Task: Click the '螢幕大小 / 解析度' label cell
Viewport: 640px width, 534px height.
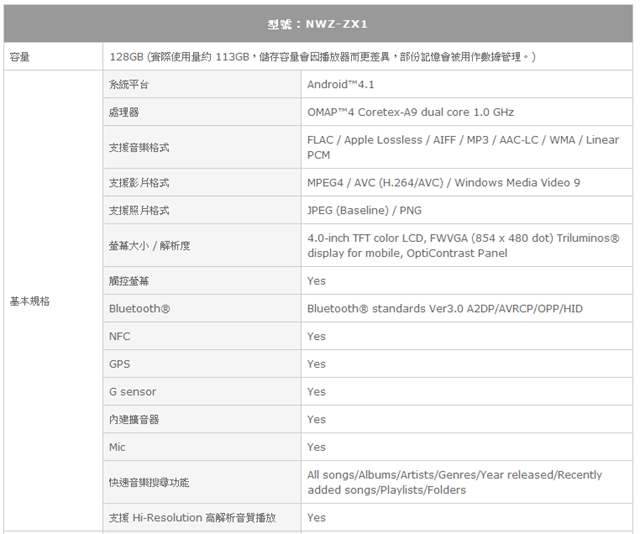Action: [x=202, y=245]
